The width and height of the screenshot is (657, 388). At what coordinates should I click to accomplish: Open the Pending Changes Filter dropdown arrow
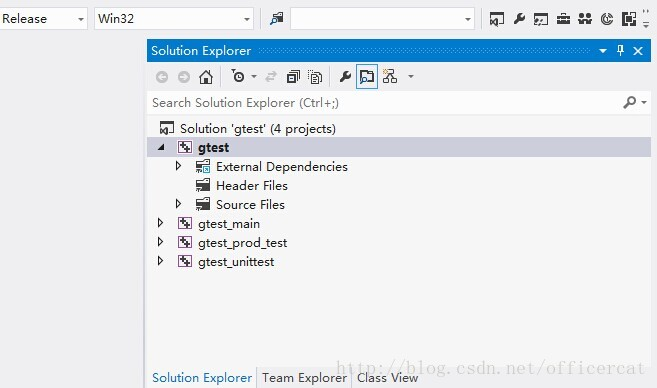pos(254,77)
